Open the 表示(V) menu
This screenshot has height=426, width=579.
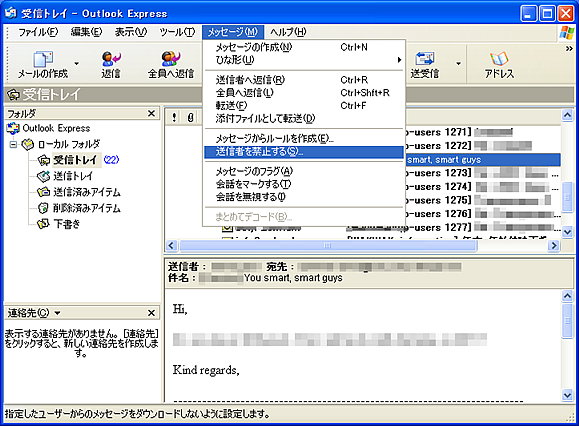130,32
